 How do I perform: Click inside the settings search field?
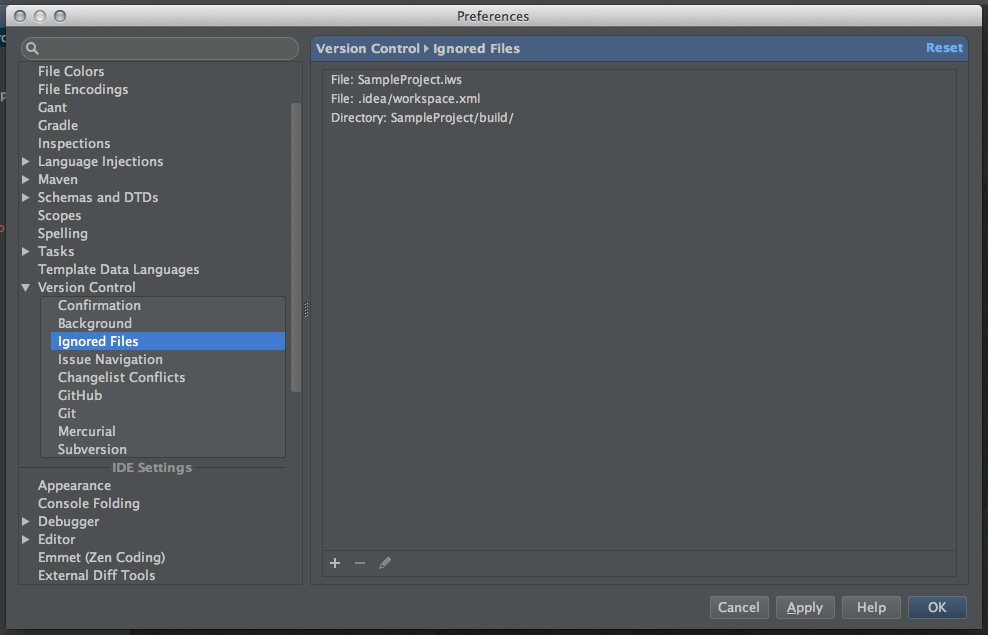tap(160, 47)
